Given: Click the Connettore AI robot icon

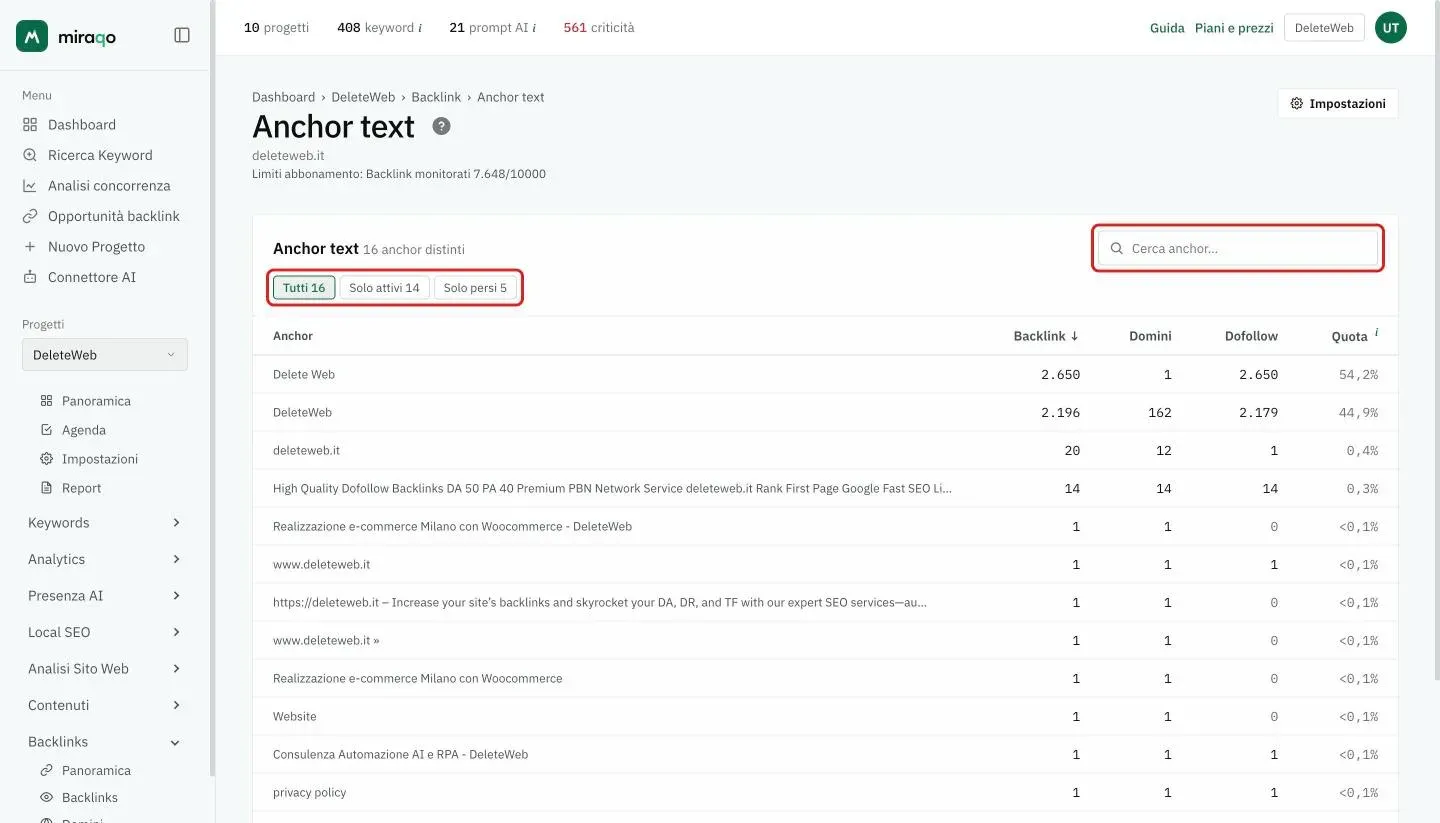Looking at the screenshot, I should click(30, 277).
